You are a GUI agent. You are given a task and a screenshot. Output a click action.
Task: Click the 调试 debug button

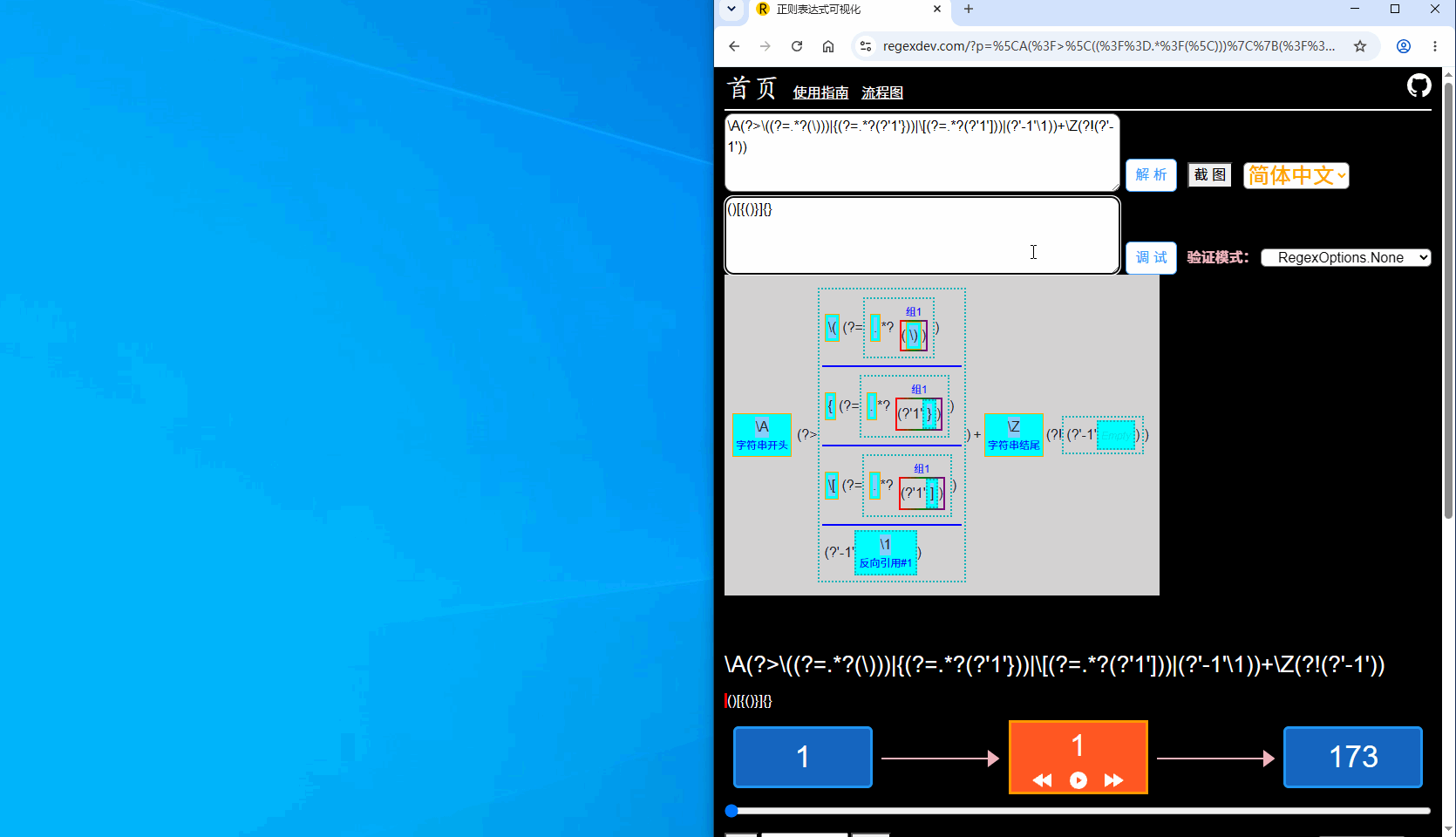click(x=1151, y=258)
